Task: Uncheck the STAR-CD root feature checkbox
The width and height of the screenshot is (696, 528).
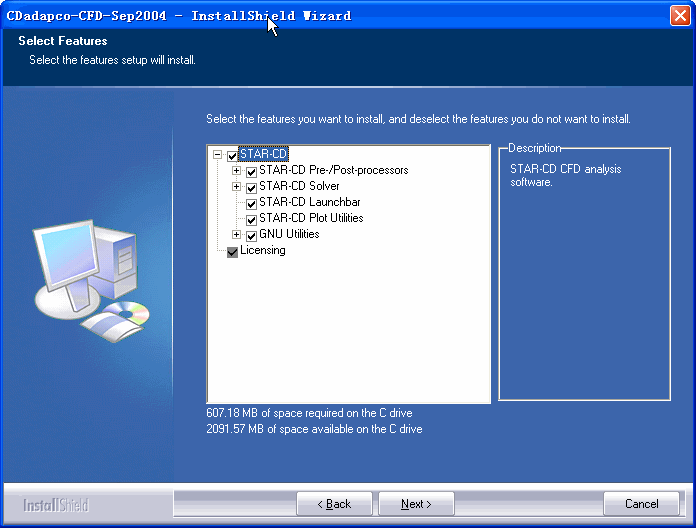Action: pos(232,156)
